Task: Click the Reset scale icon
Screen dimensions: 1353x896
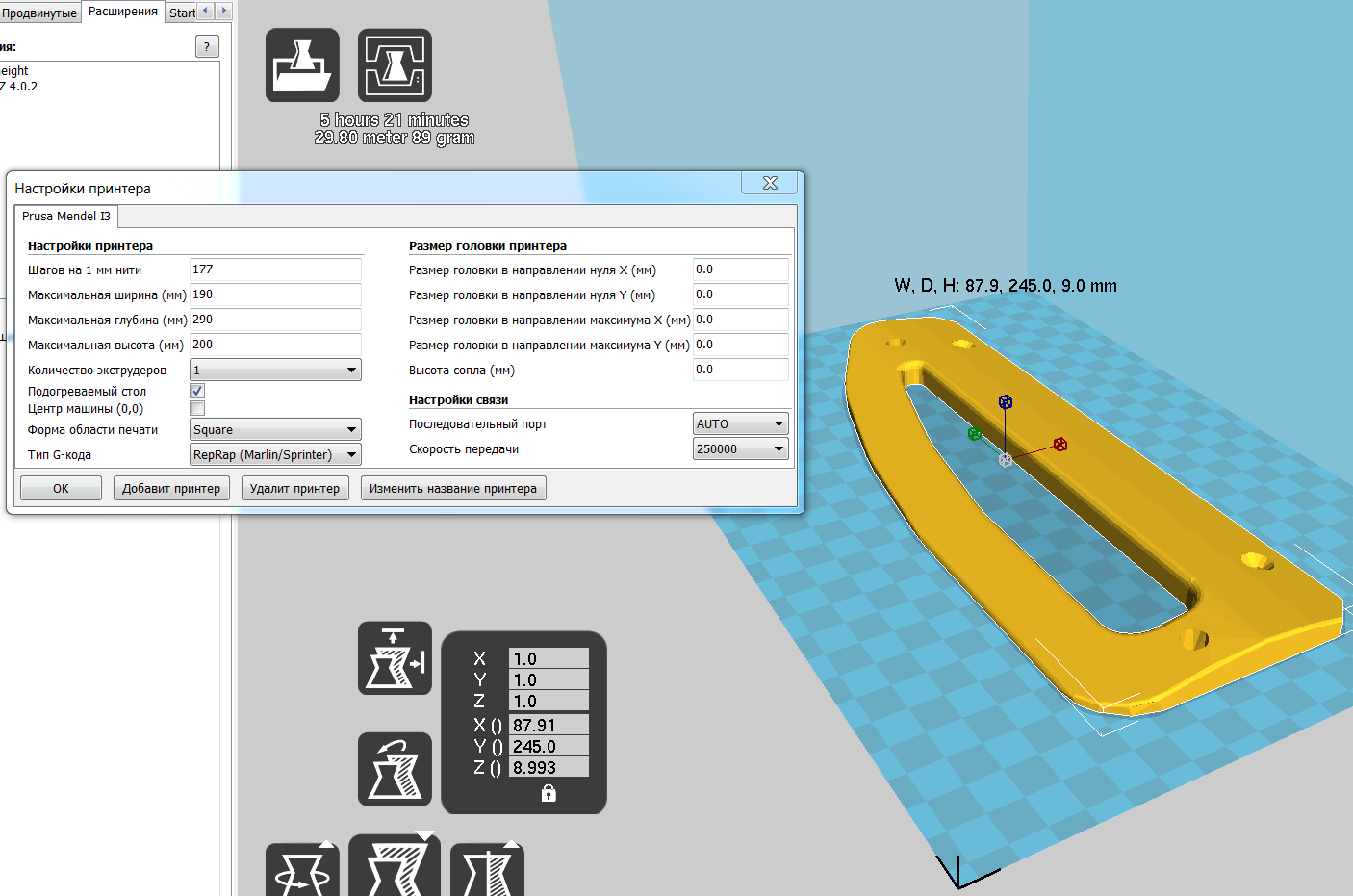Action: point(395,769)
